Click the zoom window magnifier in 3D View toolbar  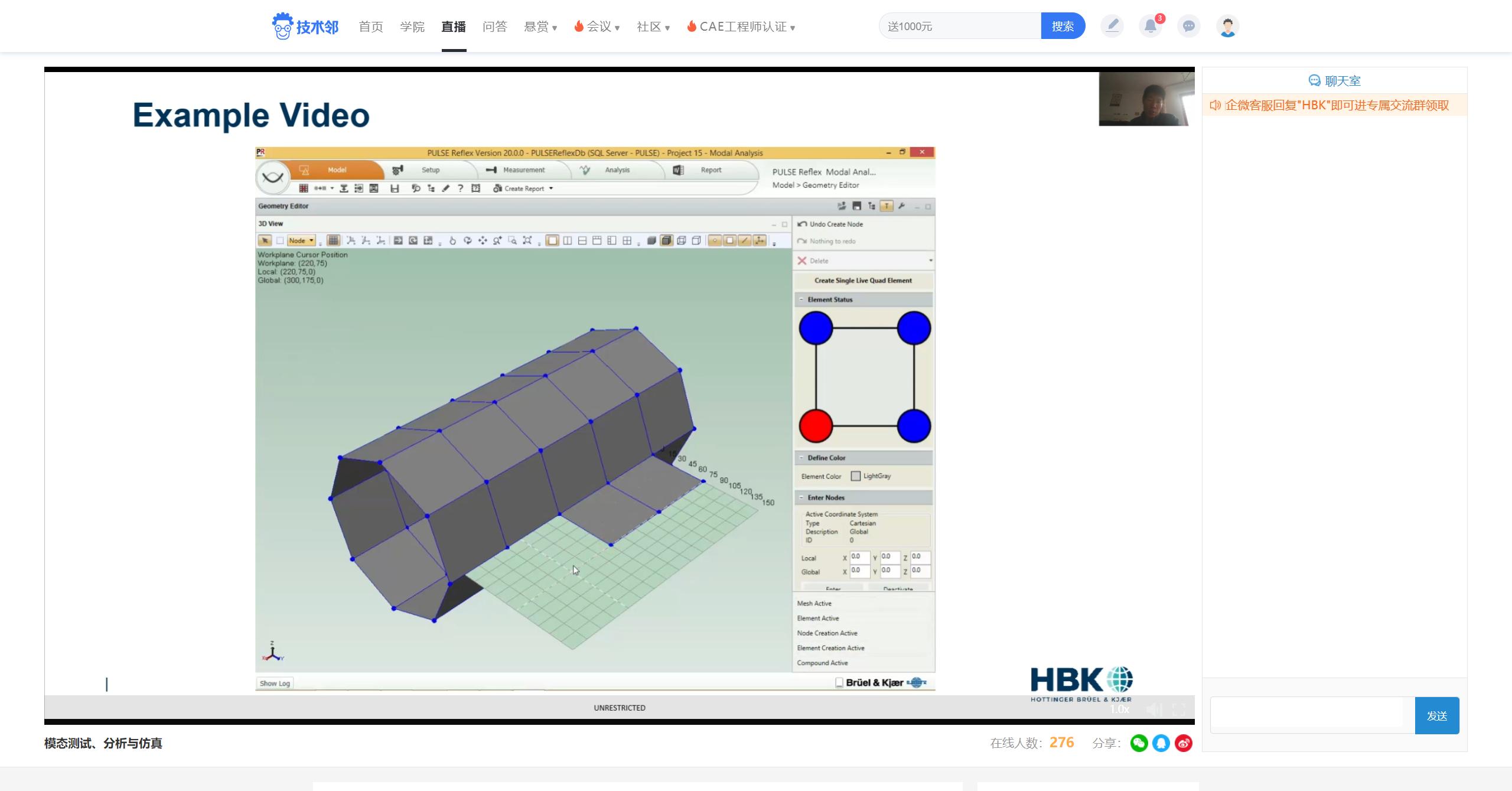click(513, 240)
